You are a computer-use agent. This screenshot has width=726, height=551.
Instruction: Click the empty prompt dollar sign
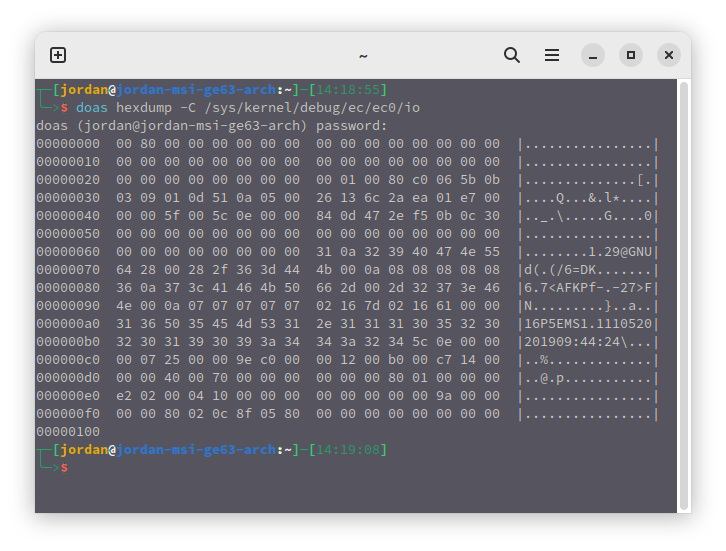[x=64, y=468]
